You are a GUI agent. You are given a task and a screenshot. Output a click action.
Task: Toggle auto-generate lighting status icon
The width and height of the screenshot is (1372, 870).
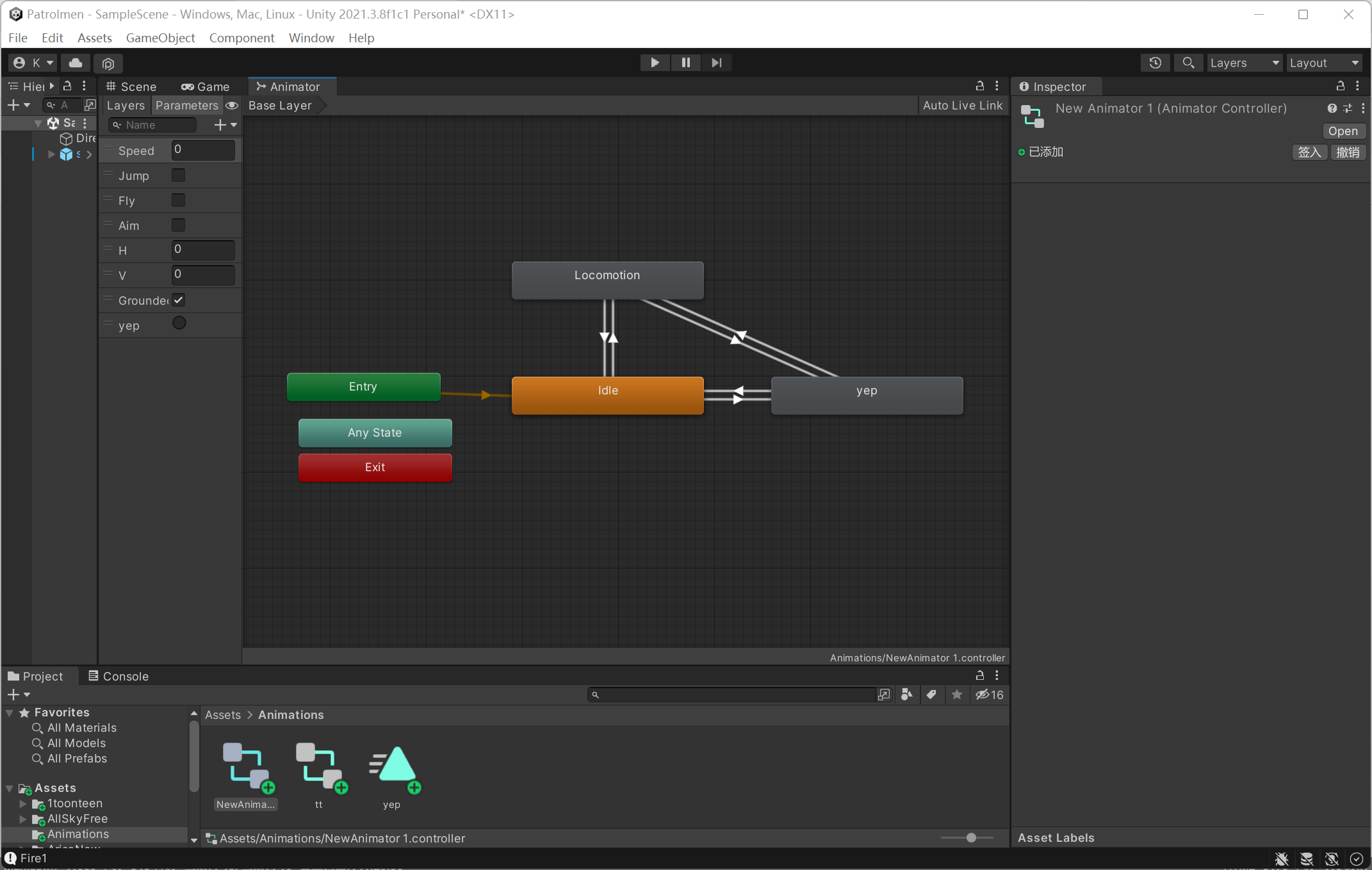(x=1332, y=858)
